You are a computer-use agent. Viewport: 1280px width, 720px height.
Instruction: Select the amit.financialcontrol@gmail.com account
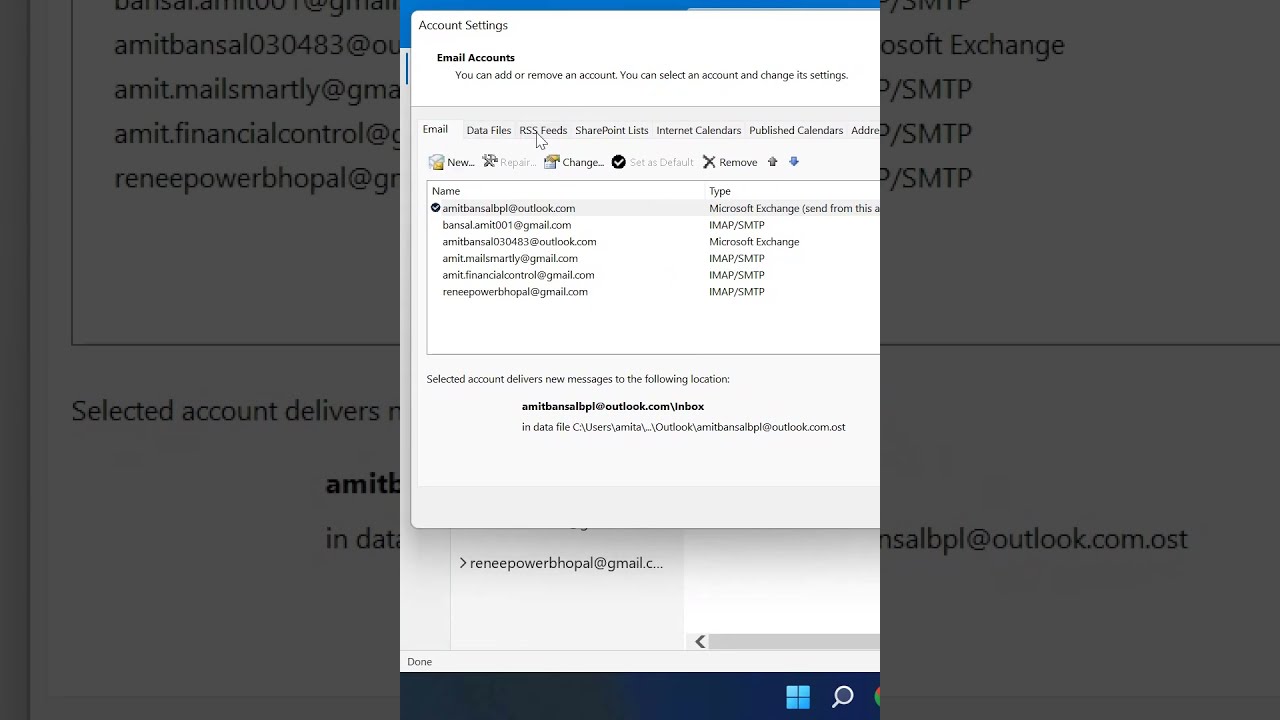(x=518, y=275)
